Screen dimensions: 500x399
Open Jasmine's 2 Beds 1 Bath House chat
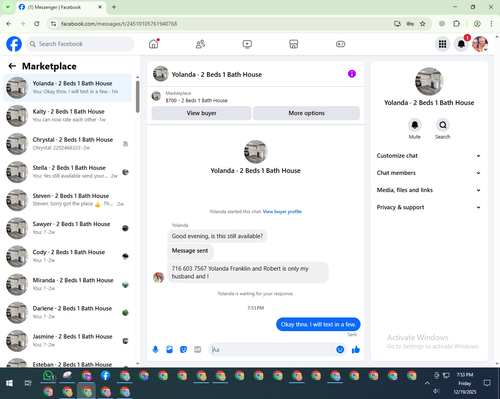[x=67, y=340]
